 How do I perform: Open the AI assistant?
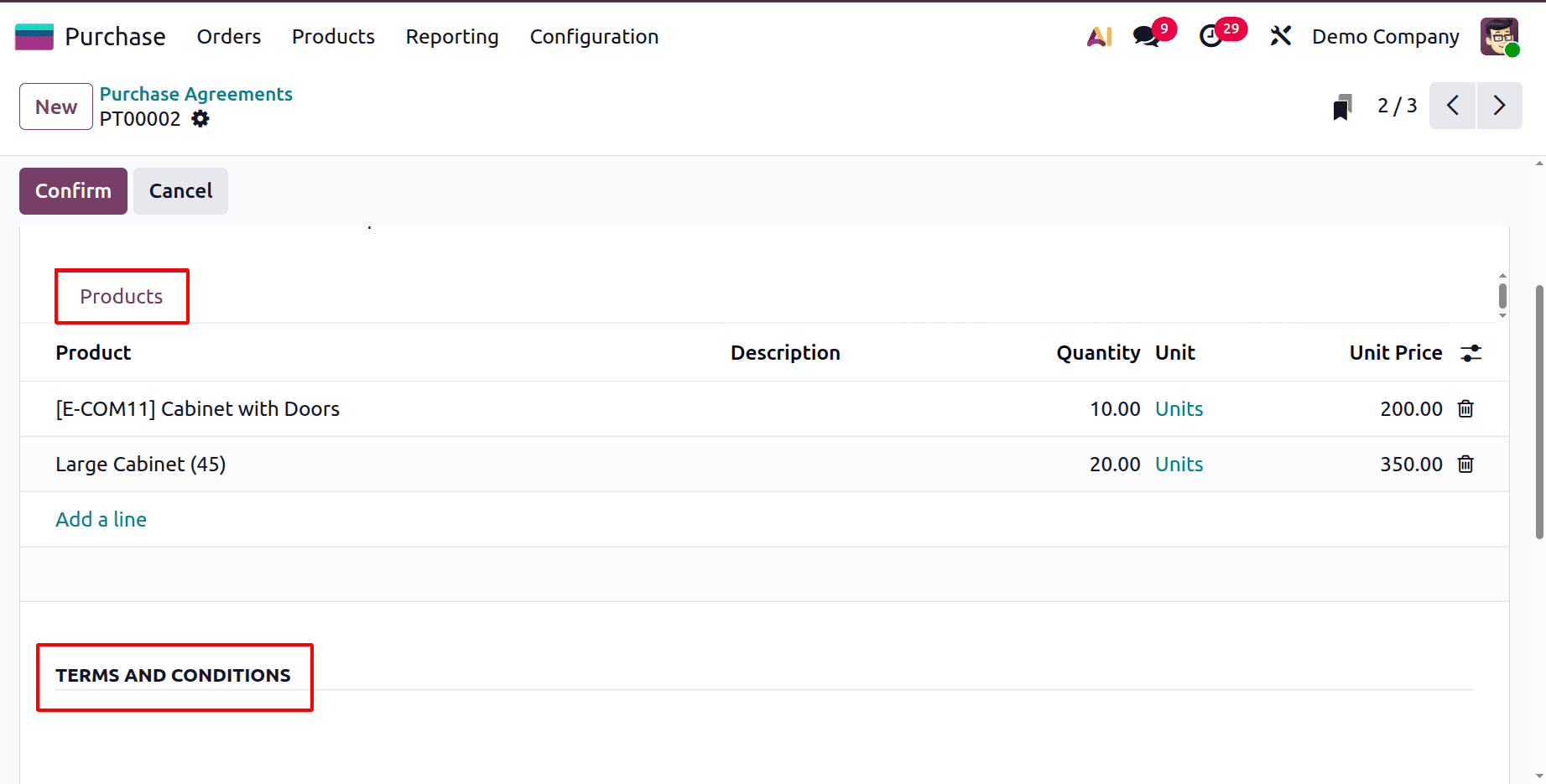(x=1099, y=36)
